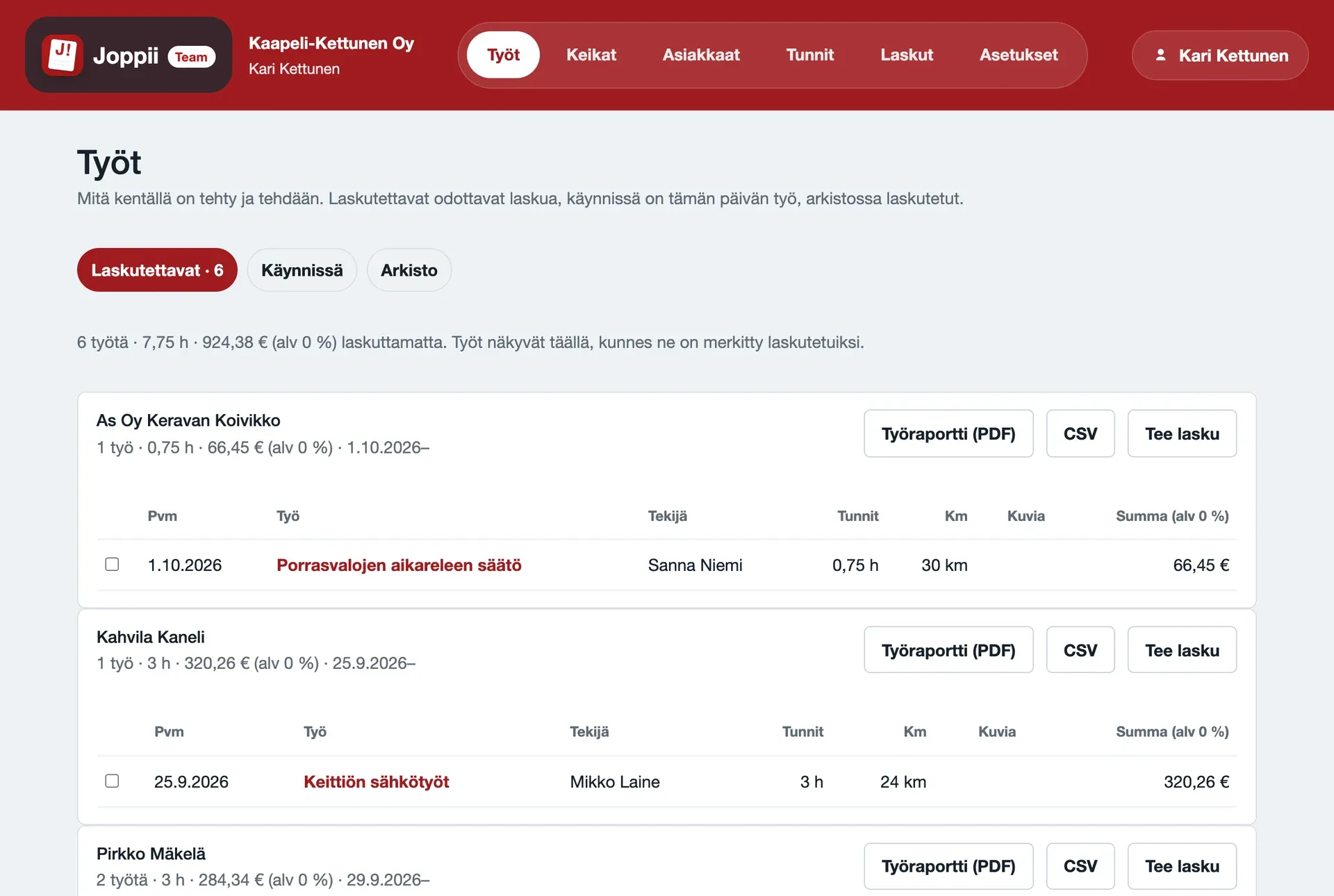Download Työraportti (PDF) for Pirkko Mäkelä
1334x896 pixels.
tap(948, 866)
